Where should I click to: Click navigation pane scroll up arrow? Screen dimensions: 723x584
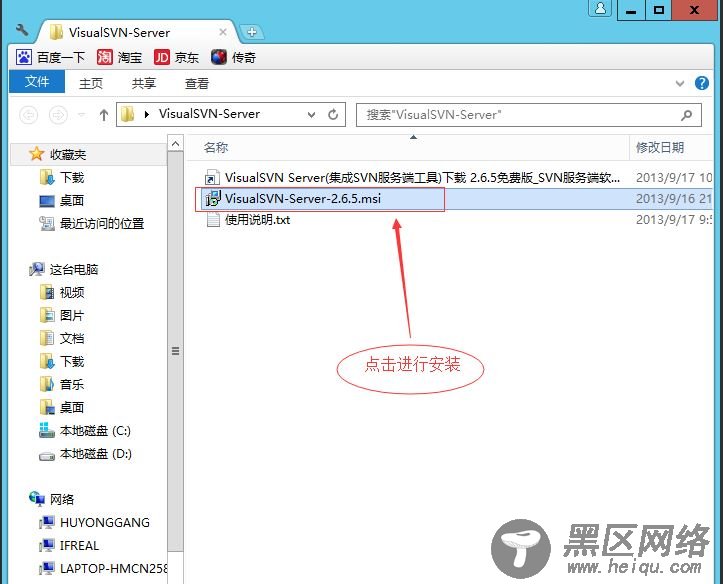tap(175, 144)
